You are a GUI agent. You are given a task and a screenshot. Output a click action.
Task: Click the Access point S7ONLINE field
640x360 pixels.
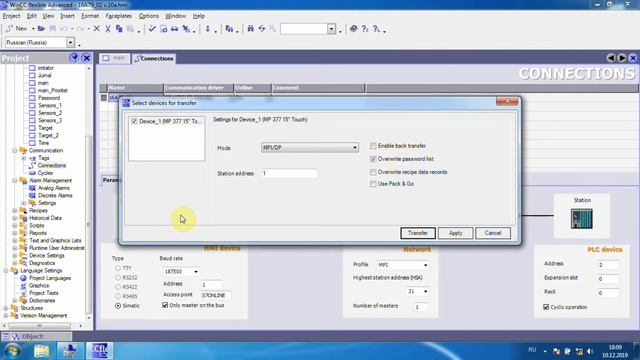tap(216, 295)
